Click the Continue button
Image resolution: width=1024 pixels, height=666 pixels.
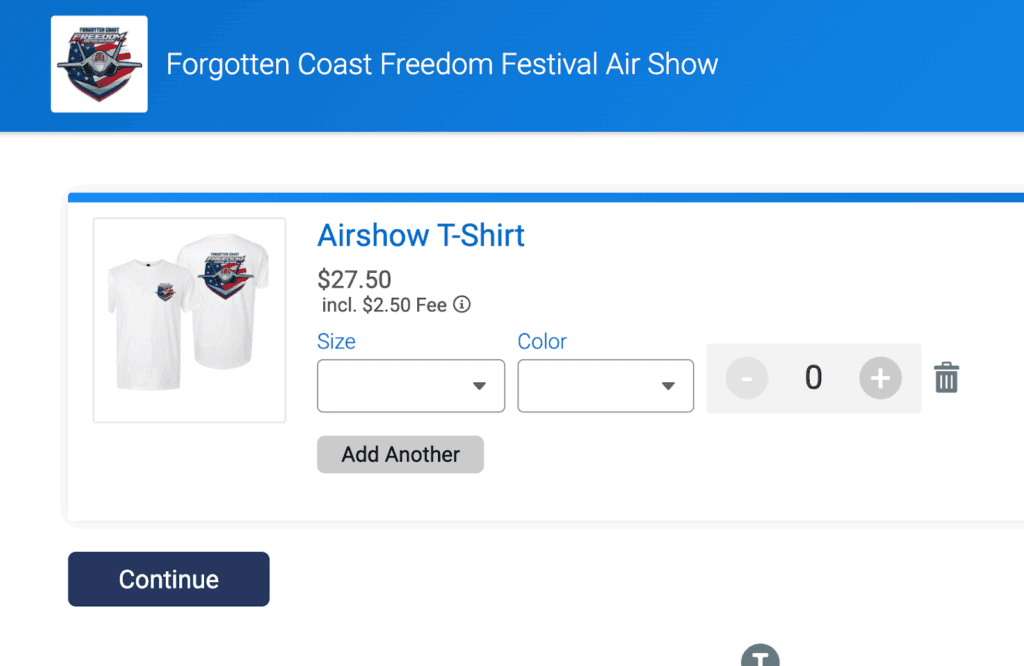pos(168,578)
